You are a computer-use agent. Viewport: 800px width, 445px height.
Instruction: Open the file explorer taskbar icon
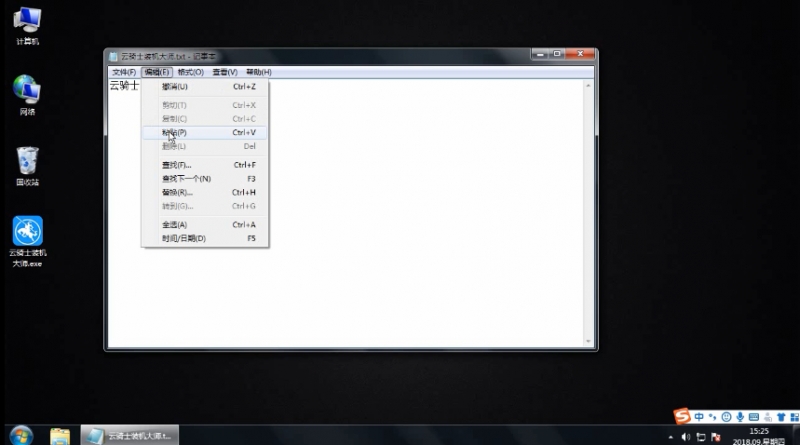click(60, 436)
